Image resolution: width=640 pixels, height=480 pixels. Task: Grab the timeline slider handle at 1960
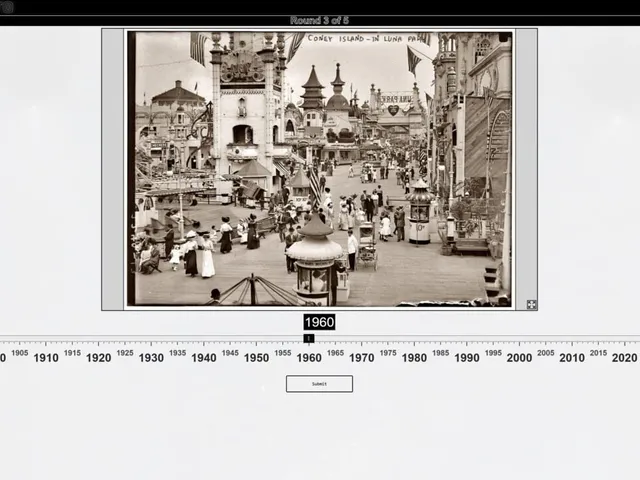pyautogui.click(x=309, y=338)
